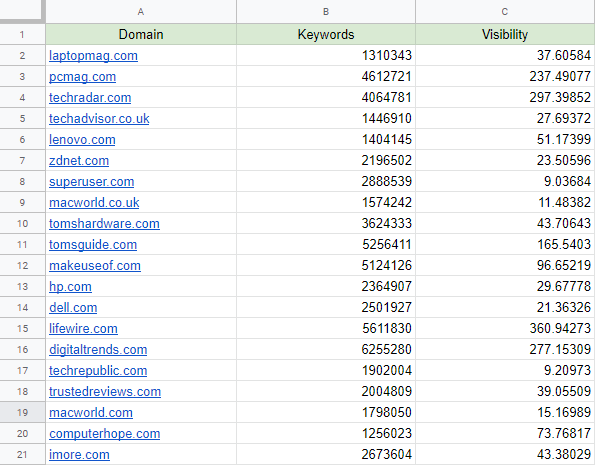
Task: Click the techrepublic.com link
Action: [x=98, y=370]
